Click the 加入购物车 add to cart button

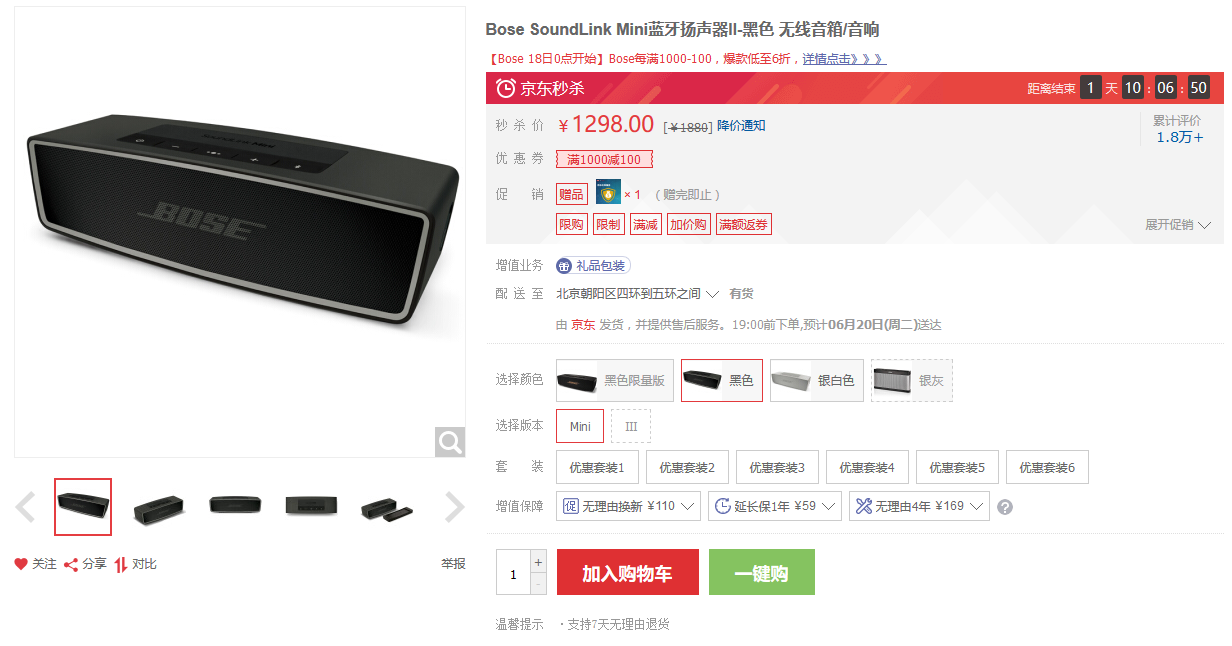tap(628, 573)
